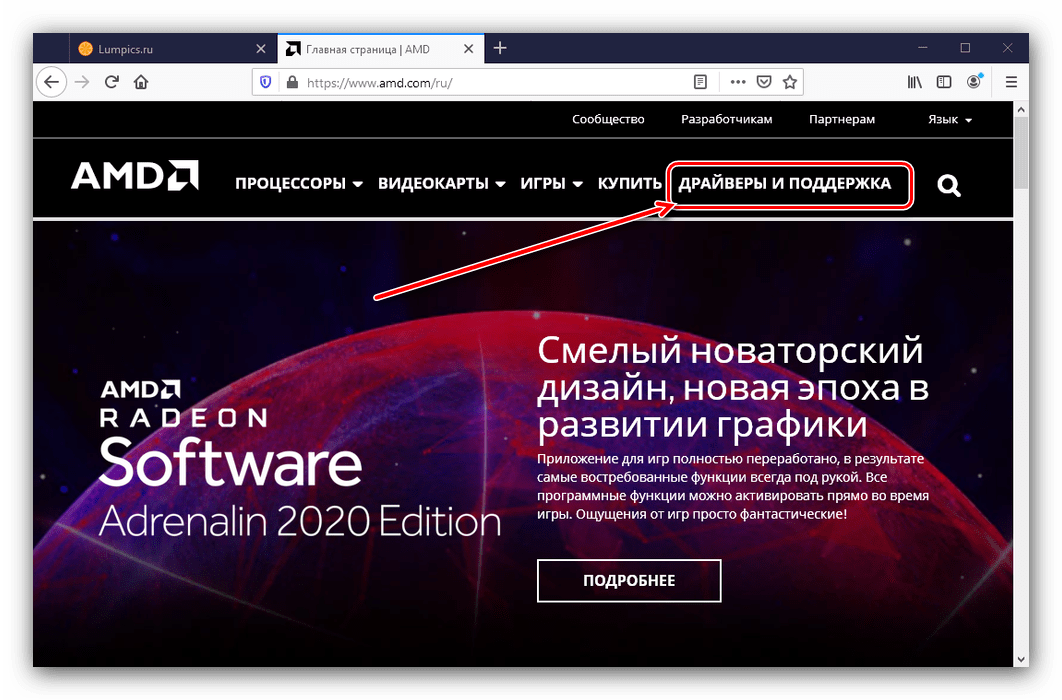This screenshot has height=700, width=1062.
Task: Expand the ВИДЕОКАРТЫ dropdown menu
Action: [441, 184]
